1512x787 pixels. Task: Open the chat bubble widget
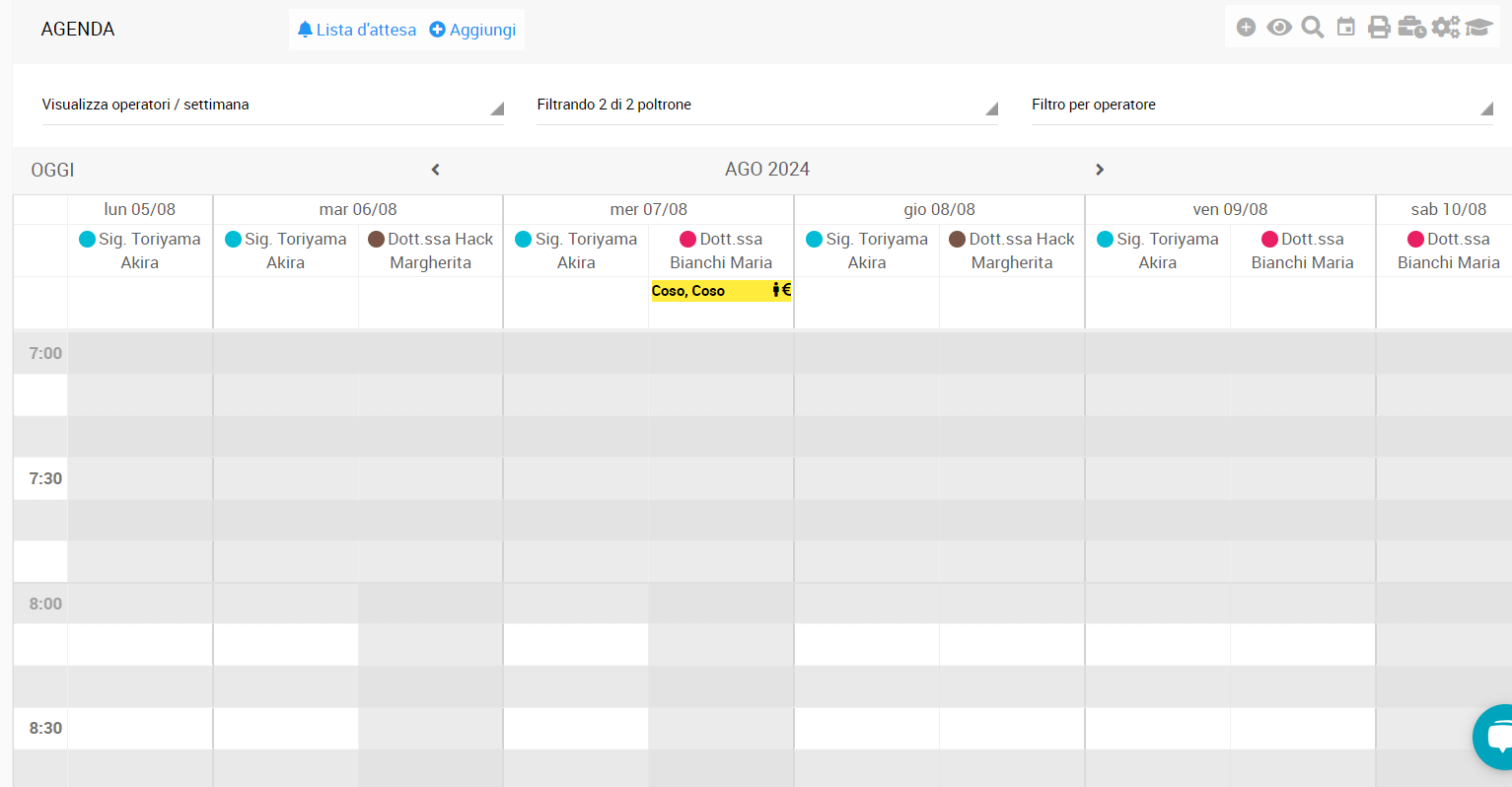(x=1495, y=737)
